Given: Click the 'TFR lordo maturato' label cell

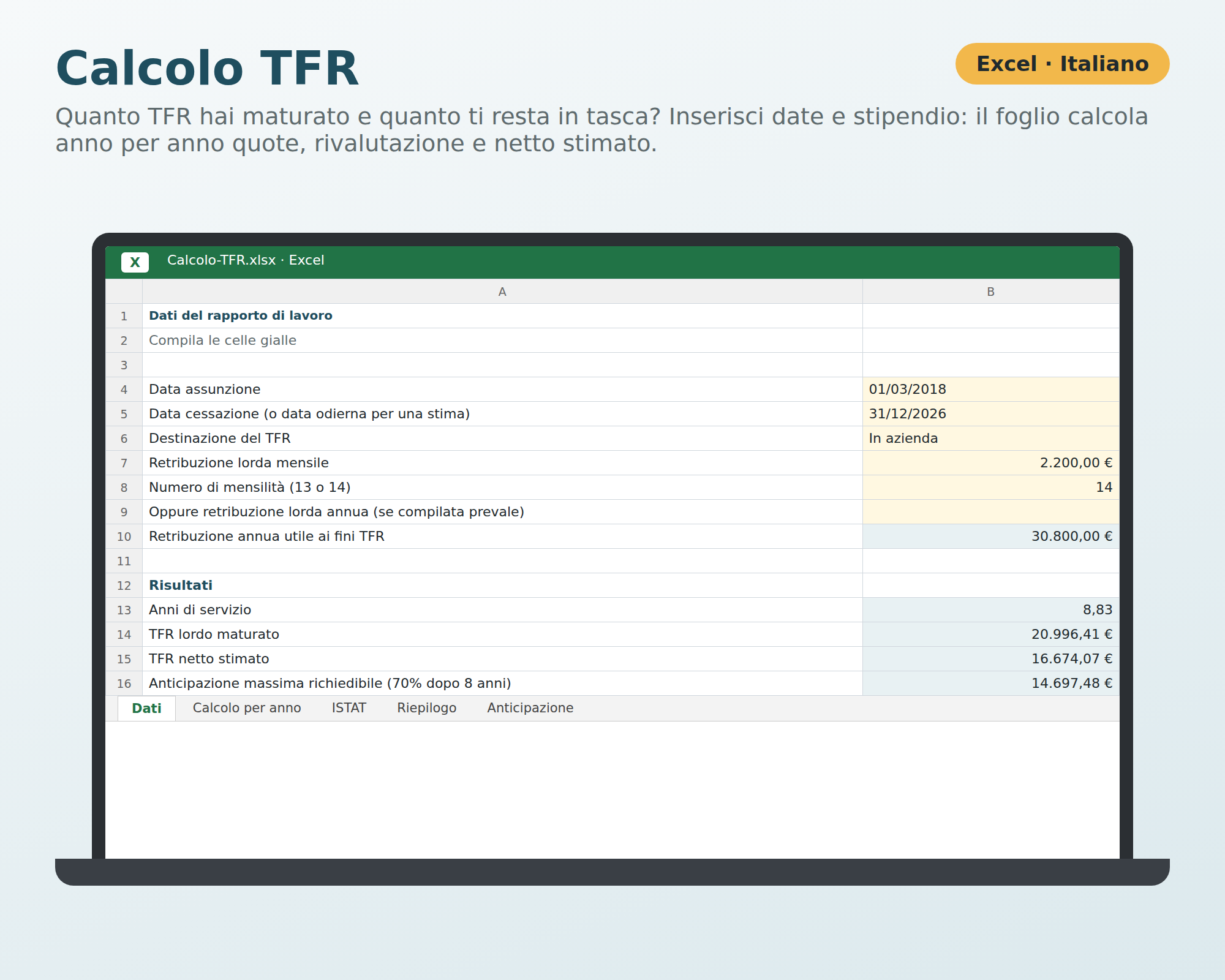Looking at the screenshot, I should point(502,635).
